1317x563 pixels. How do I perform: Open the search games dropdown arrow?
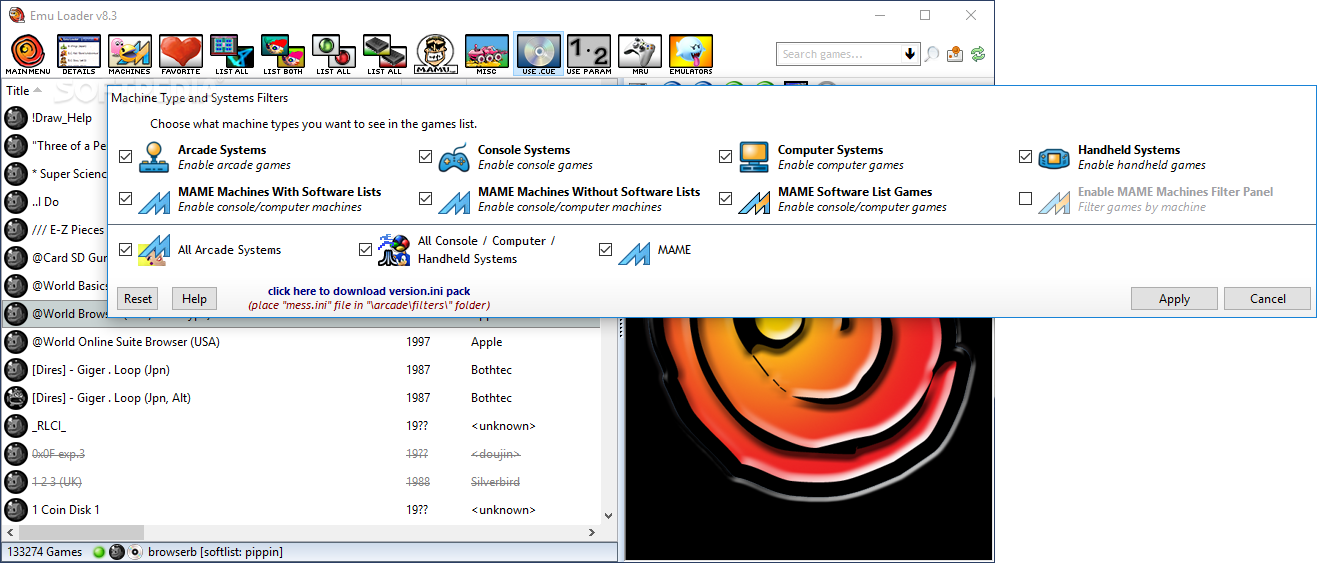click(910, 54)
